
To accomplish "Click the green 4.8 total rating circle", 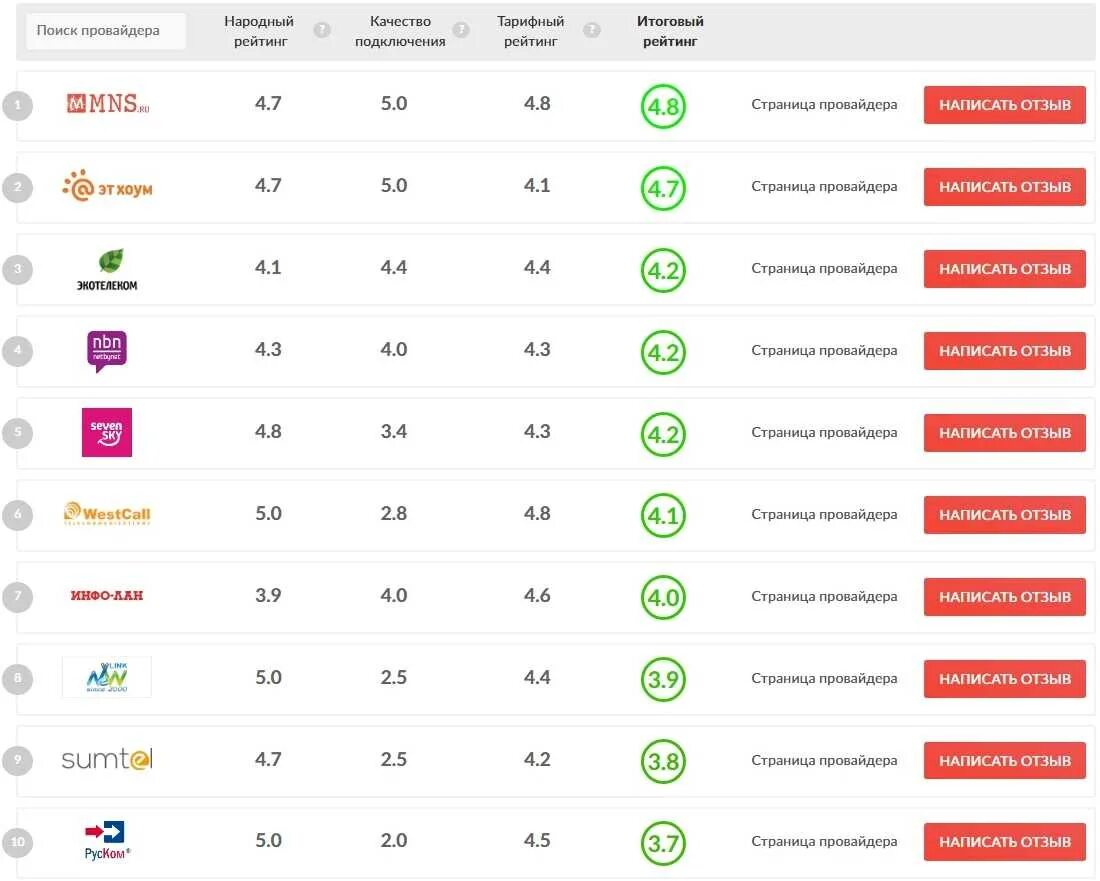I will 663,106.
